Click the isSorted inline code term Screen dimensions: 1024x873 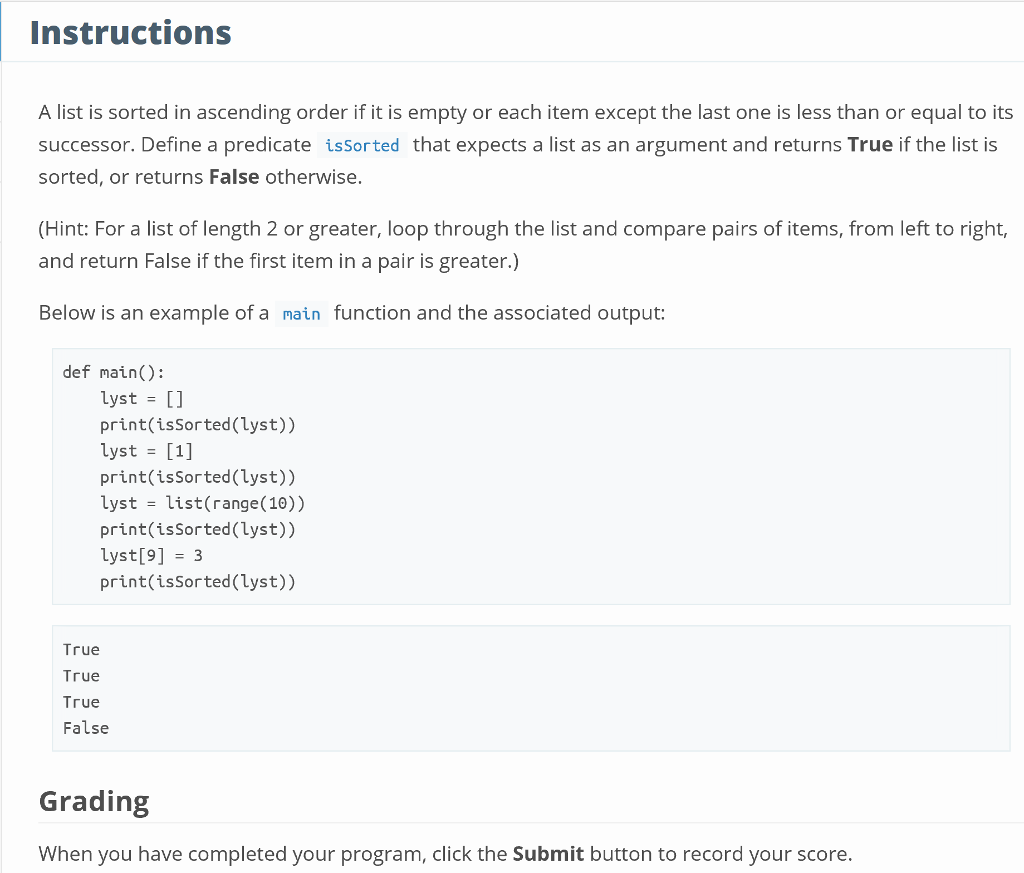pos(362,145)
